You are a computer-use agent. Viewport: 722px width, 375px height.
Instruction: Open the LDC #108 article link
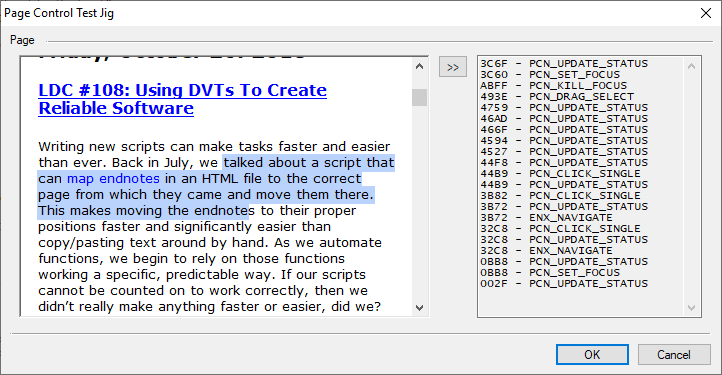[182, 99]
